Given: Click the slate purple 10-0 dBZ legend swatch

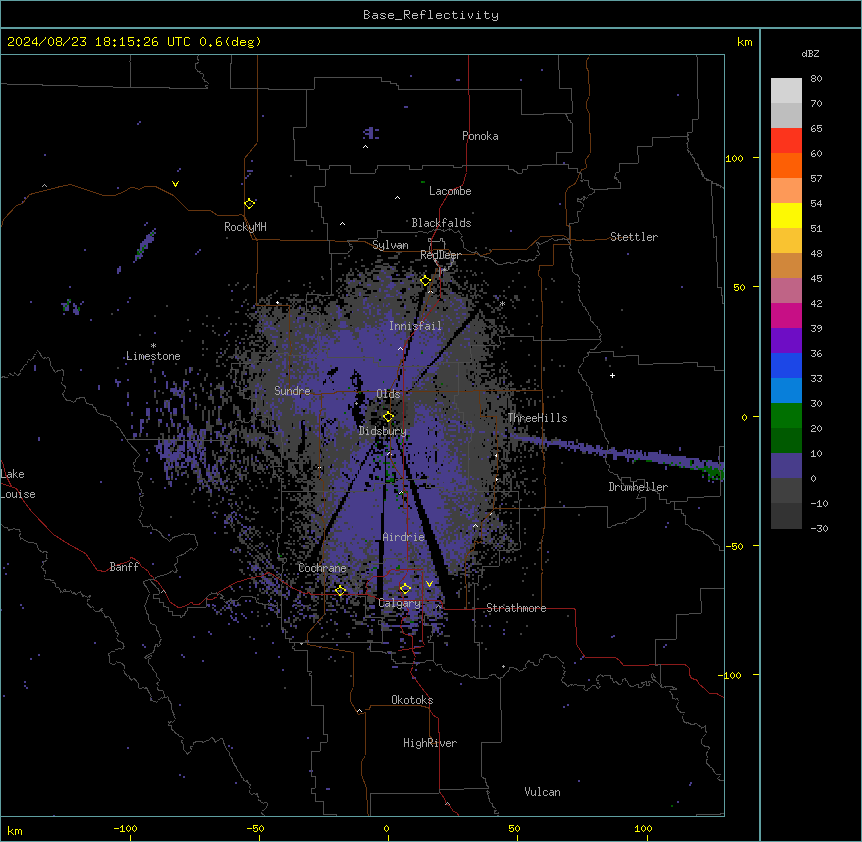Looking at the screenshot, I should [x=786, y=466].
